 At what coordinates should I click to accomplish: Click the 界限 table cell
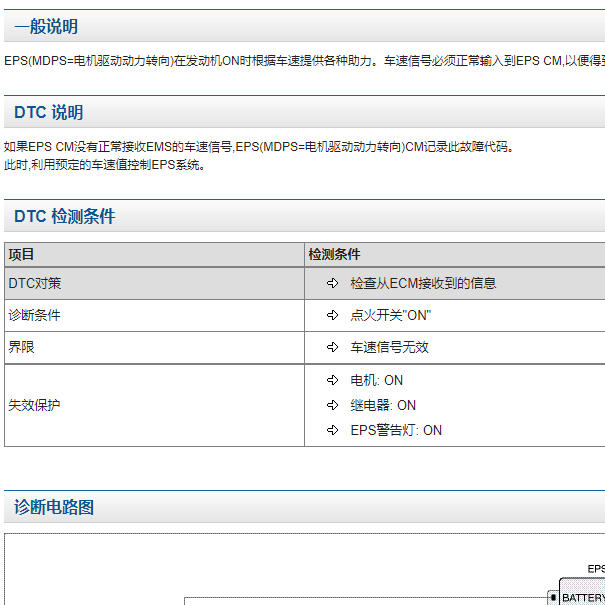(154, 348)
